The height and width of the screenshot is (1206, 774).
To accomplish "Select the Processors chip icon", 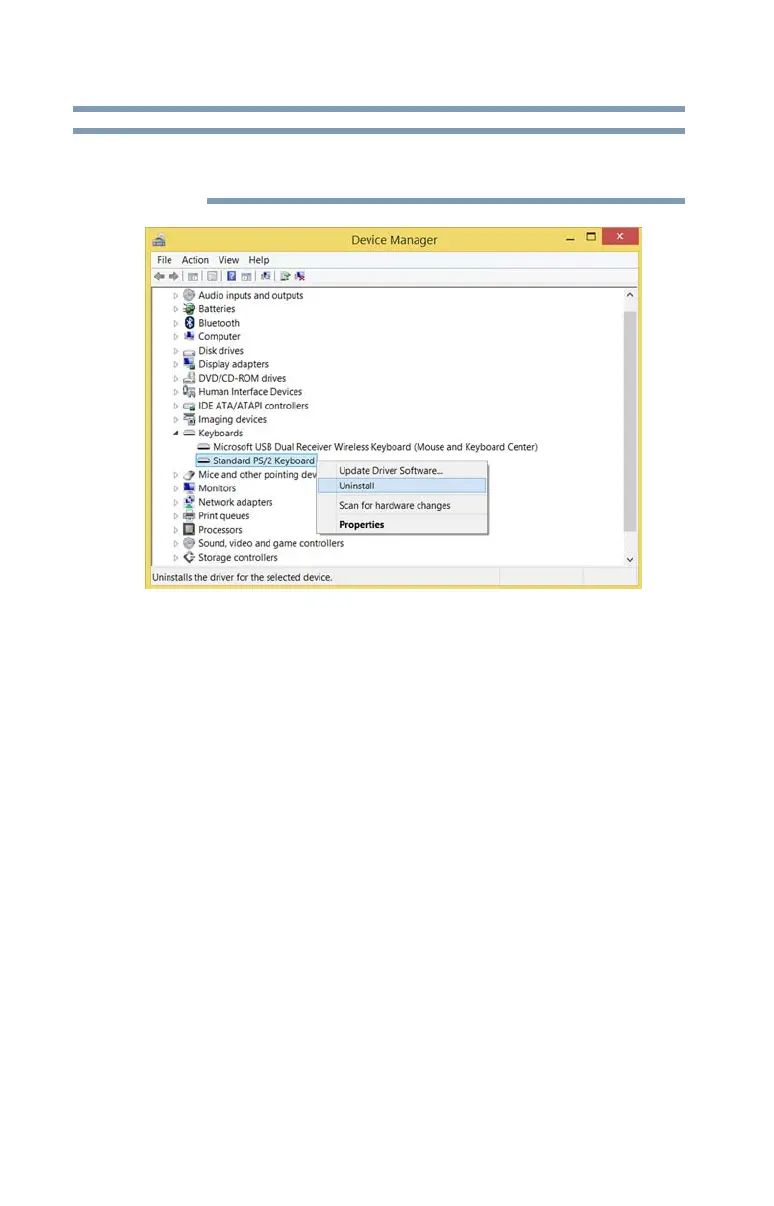I will click(189, 530).
